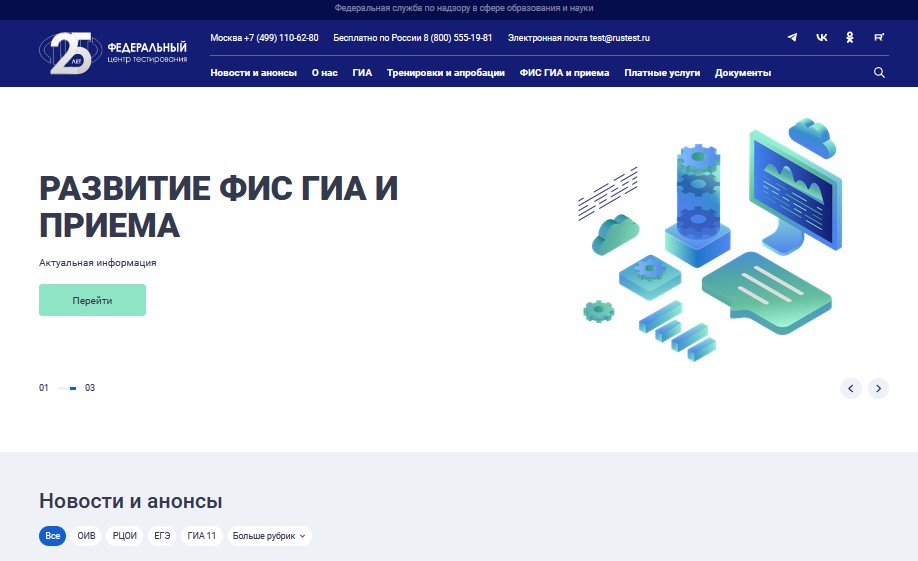
Task: Select the ГИА 11 news filter
Action: click(x=201, y=536)
